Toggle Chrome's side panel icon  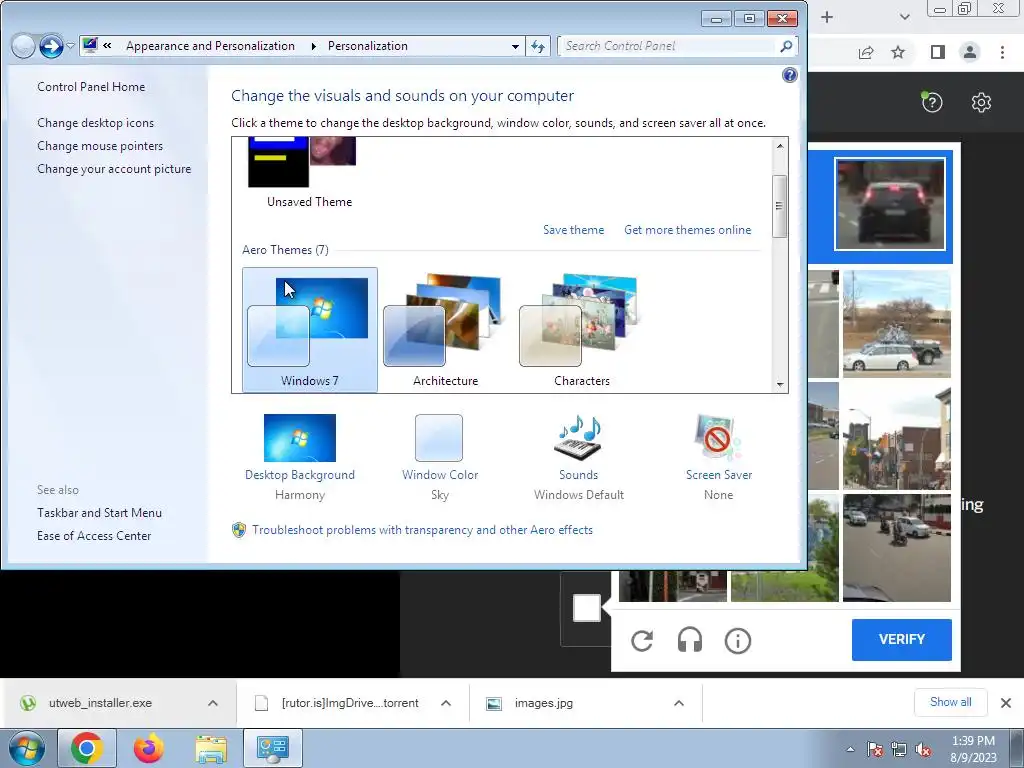point(938,52)
